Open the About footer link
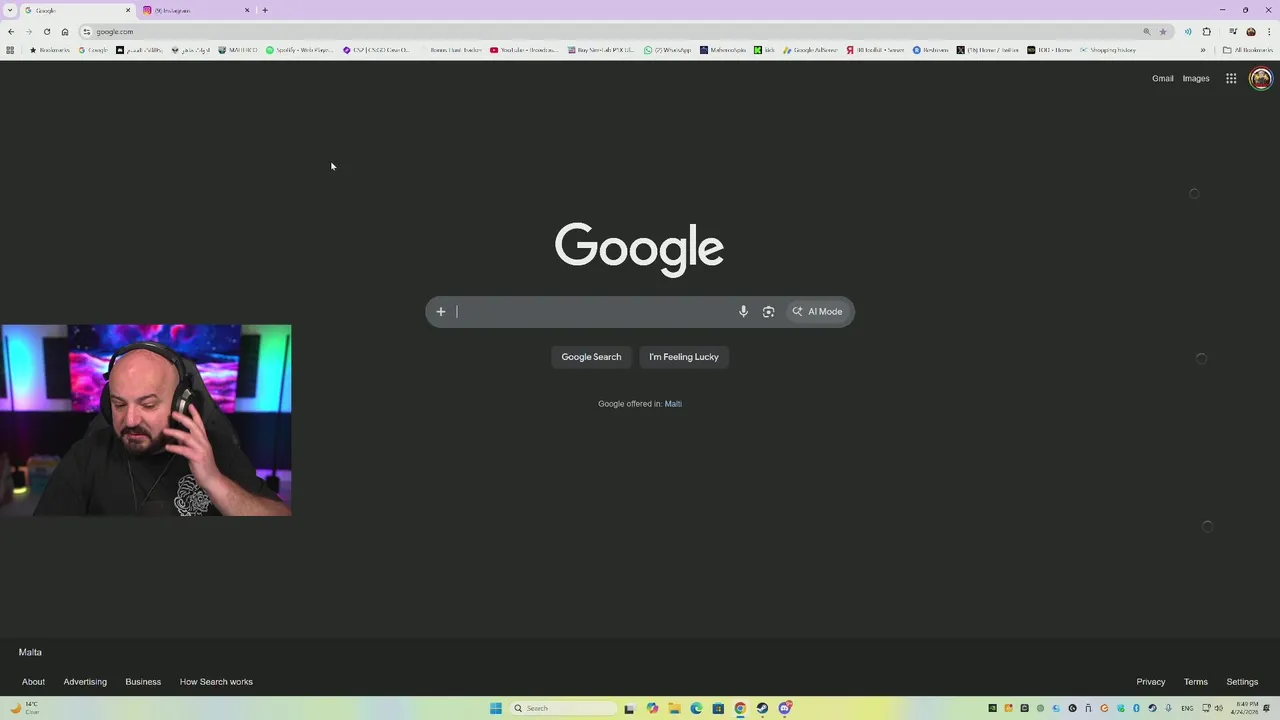Image resolution: width=1280 pixels, height=720 pixels. 33,682
